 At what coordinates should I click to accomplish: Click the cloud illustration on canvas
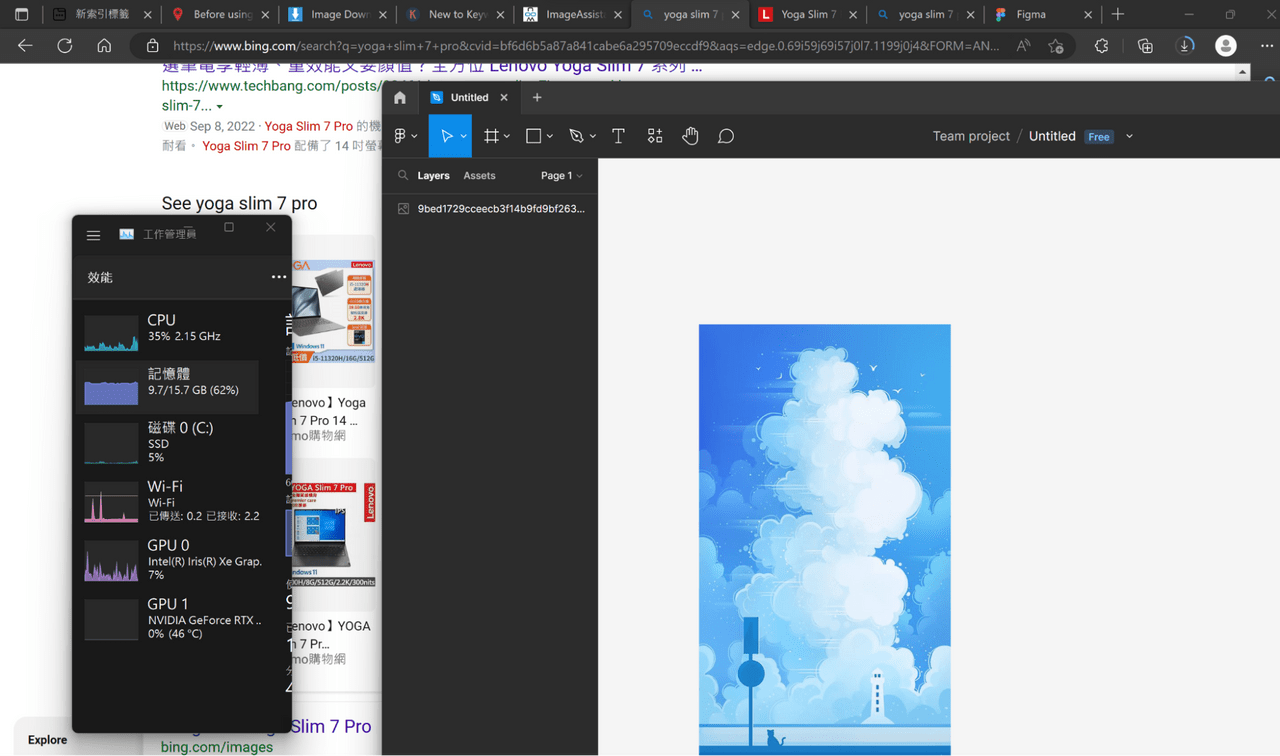point(824,539)
